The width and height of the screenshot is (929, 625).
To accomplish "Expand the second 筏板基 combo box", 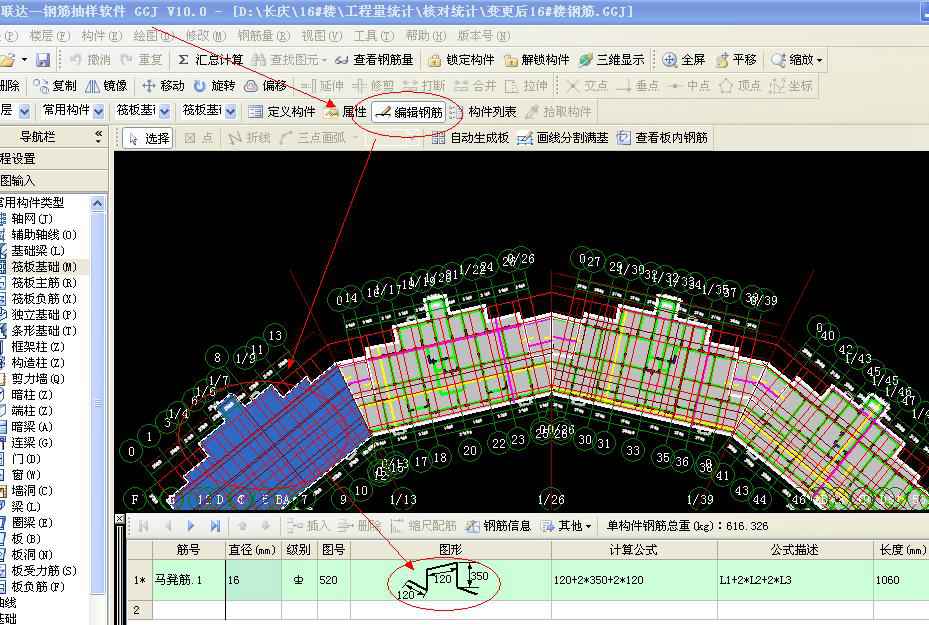I will pyautogui.click(x=231, y=111).
